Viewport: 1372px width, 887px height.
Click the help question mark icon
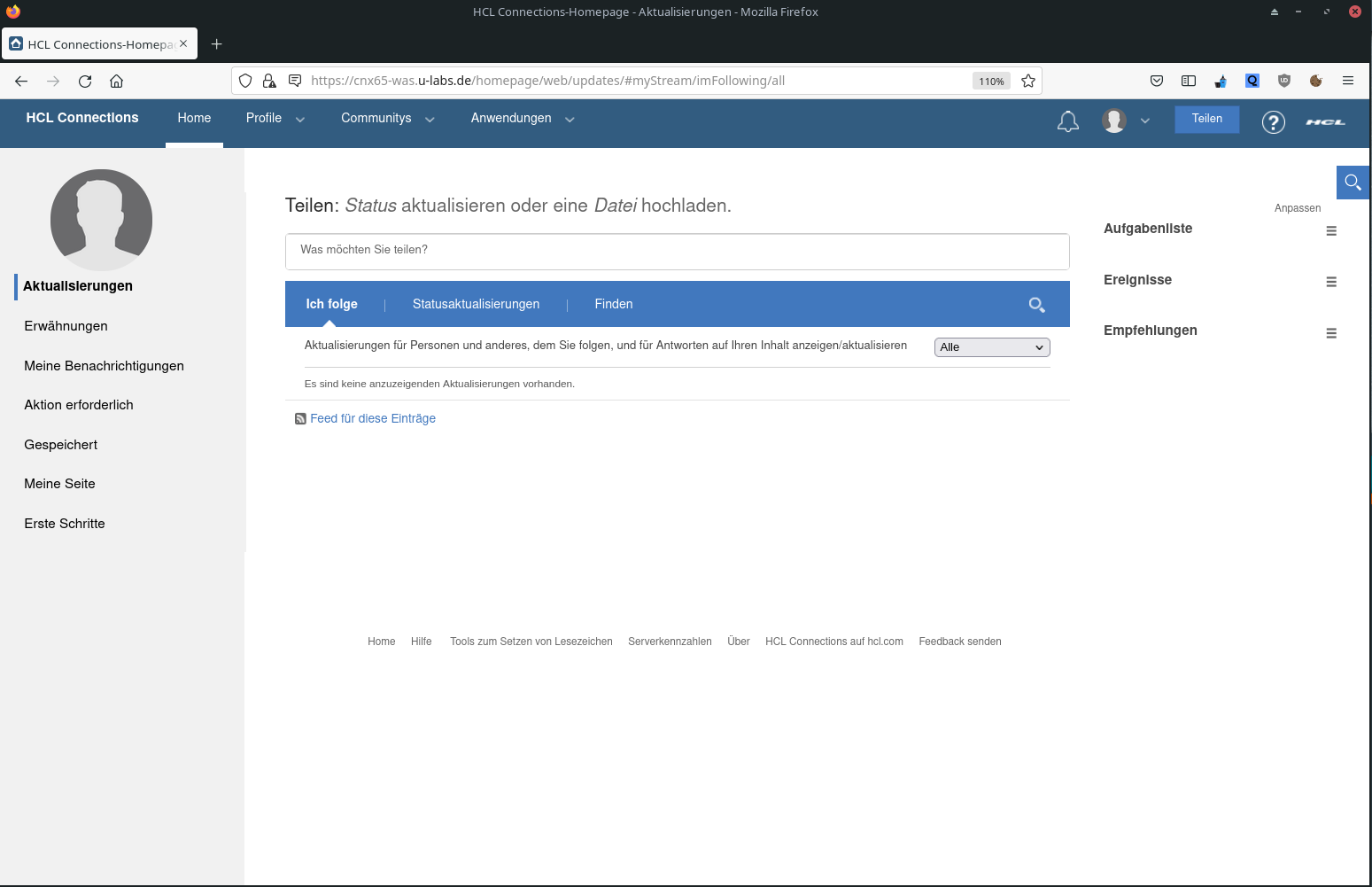coord(1273,122)
